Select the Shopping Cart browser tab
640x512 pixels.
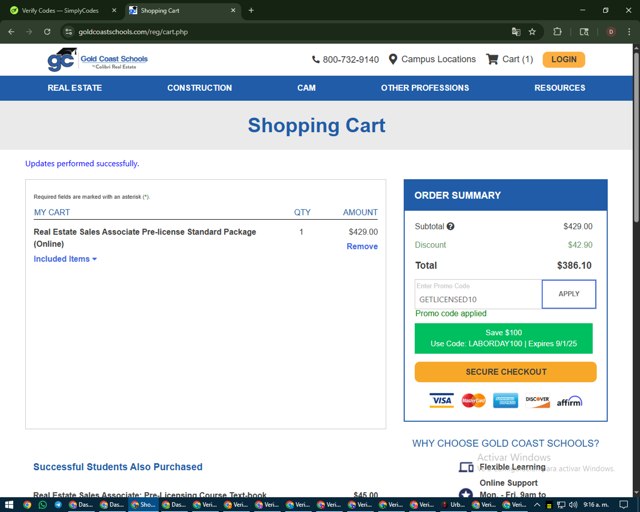click(182, 11)
